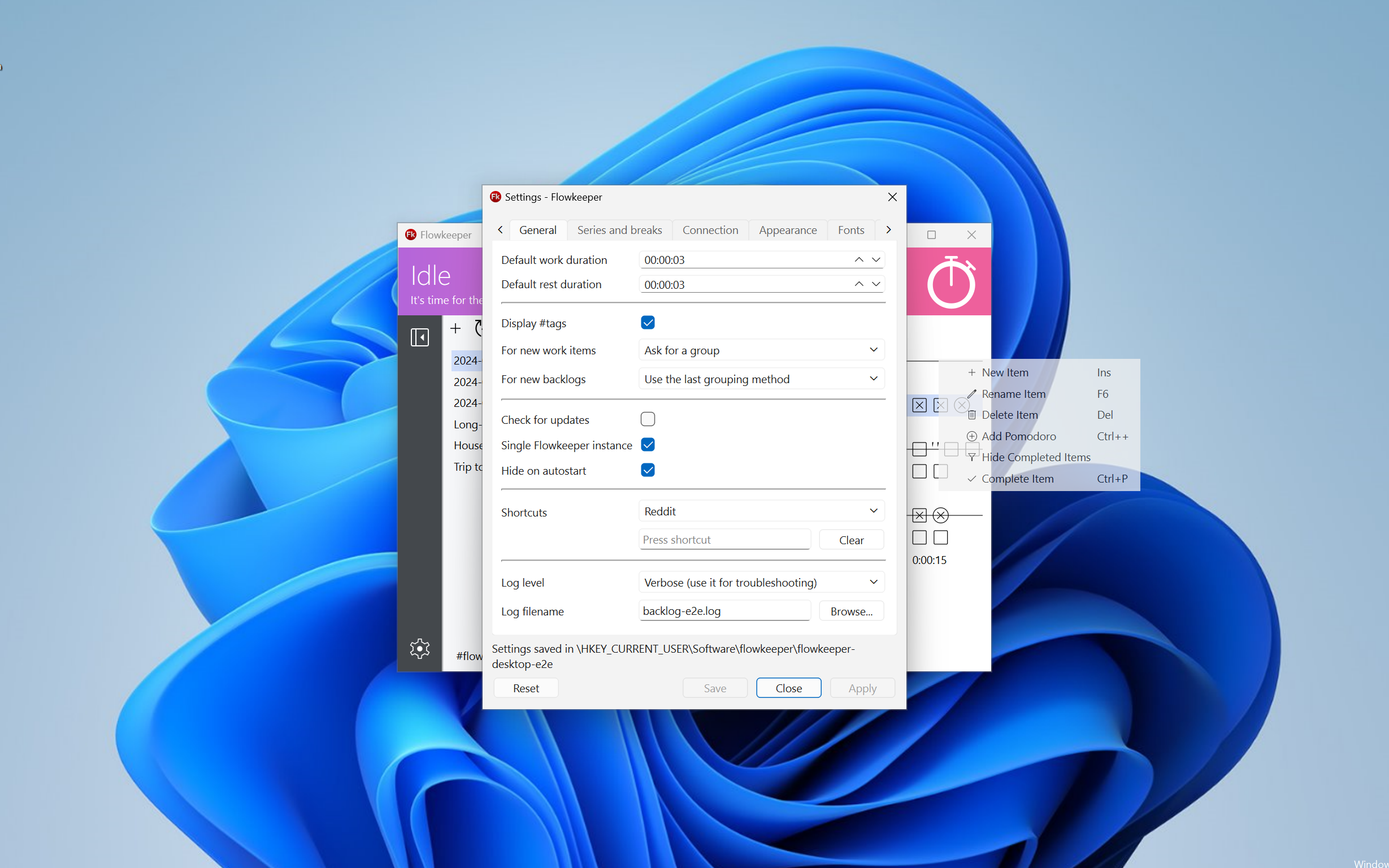The height and width of the screenshot is (868, 1389).
Task: Click the circled X pomodoro icon above 0:00:15
Action: coord(940,515)
